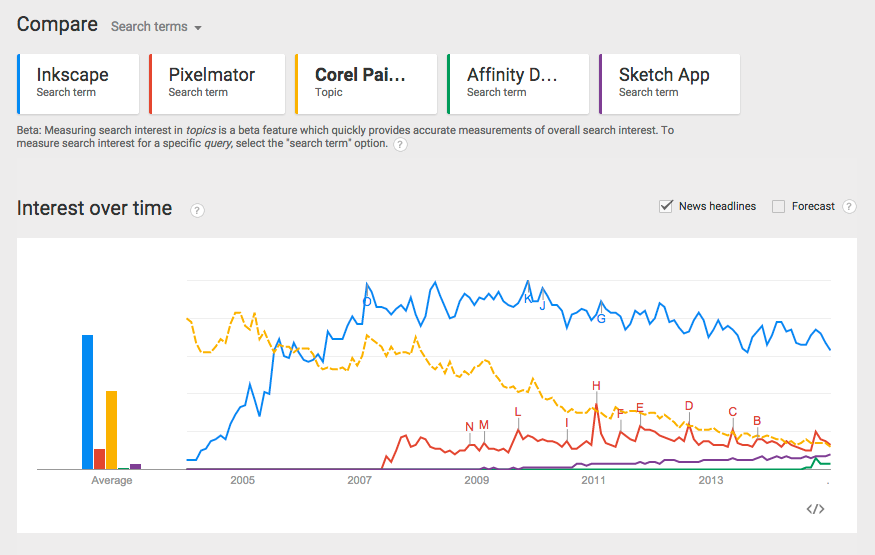Screen dimensions: 875x555
Task: Click the Affinity Designer term card
Action: pyautogui.click(x=518, y=84)
